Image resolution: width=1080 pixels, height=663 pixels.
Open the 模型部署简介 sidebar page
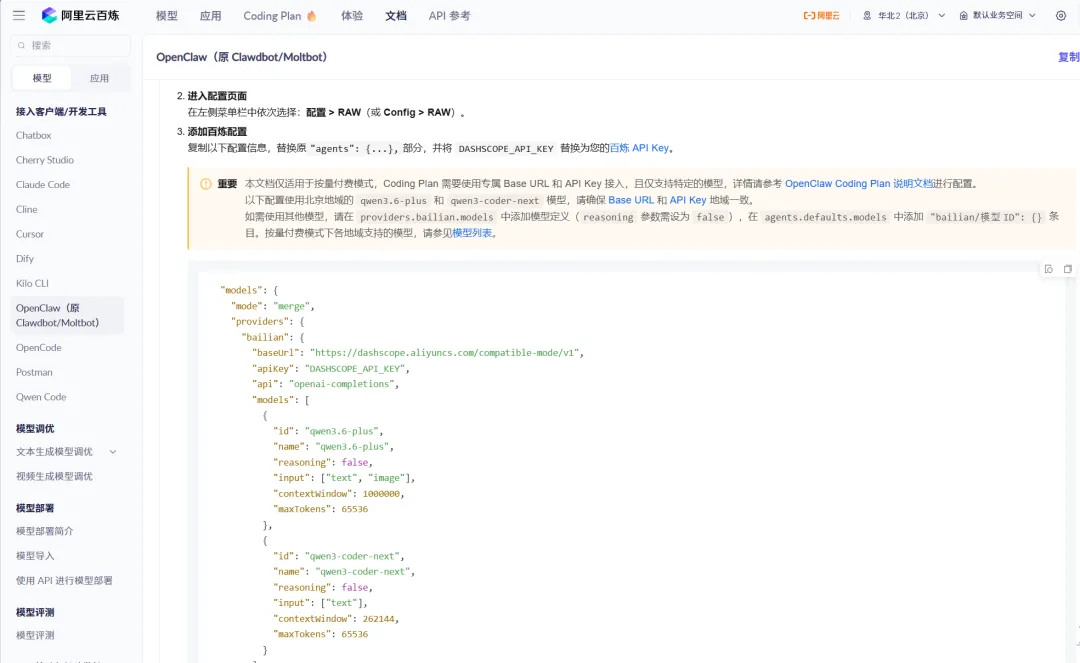pyautogui.click(x=45, y=532)
